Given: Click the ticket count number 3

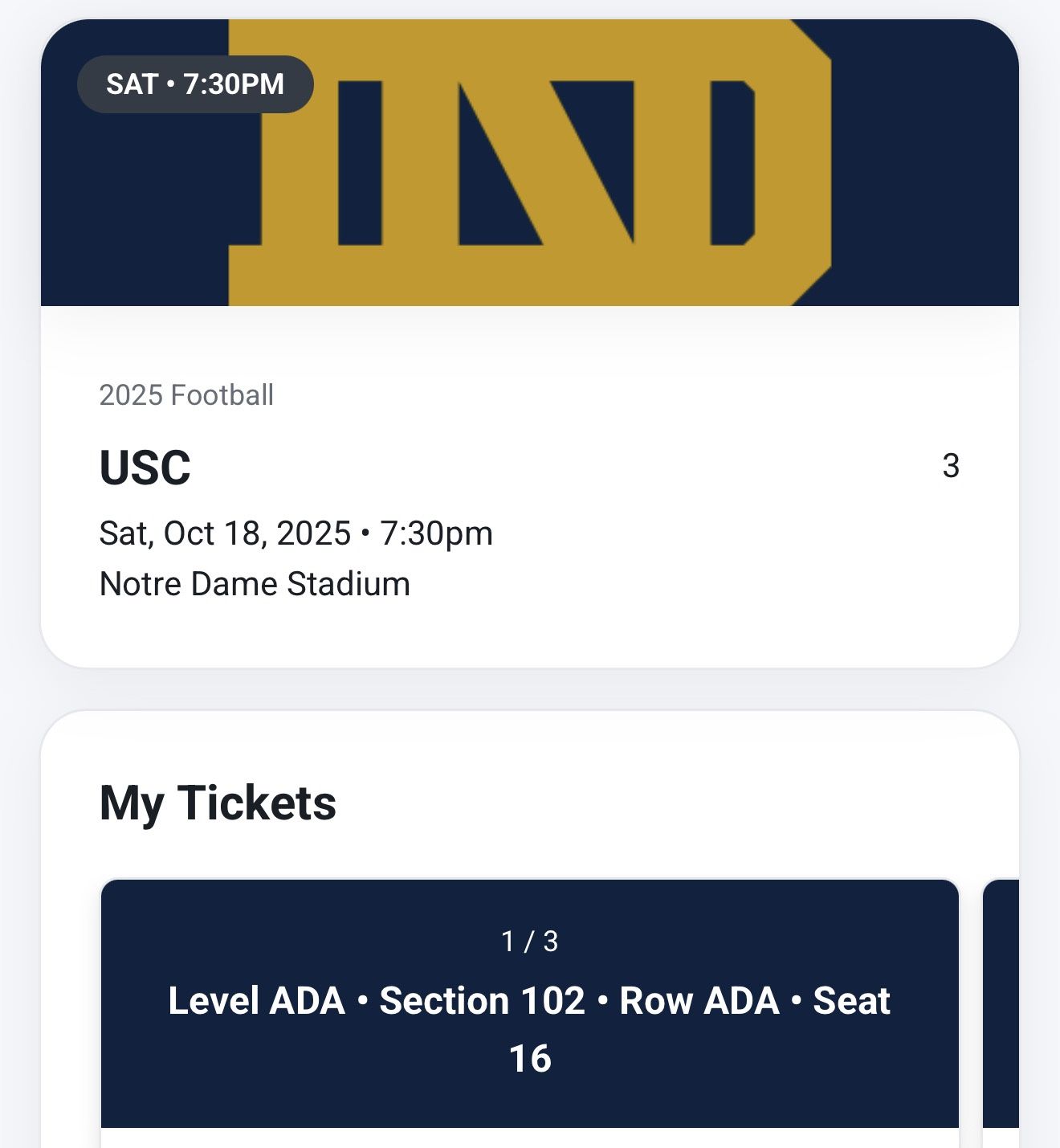Looking at the screenshot, I should (x=951, y=467).
